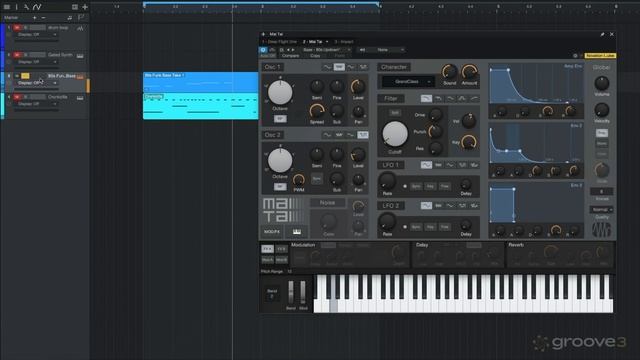Choose the first filter type icon
This screenshot has height=360, width=640.
coord(426,98)
